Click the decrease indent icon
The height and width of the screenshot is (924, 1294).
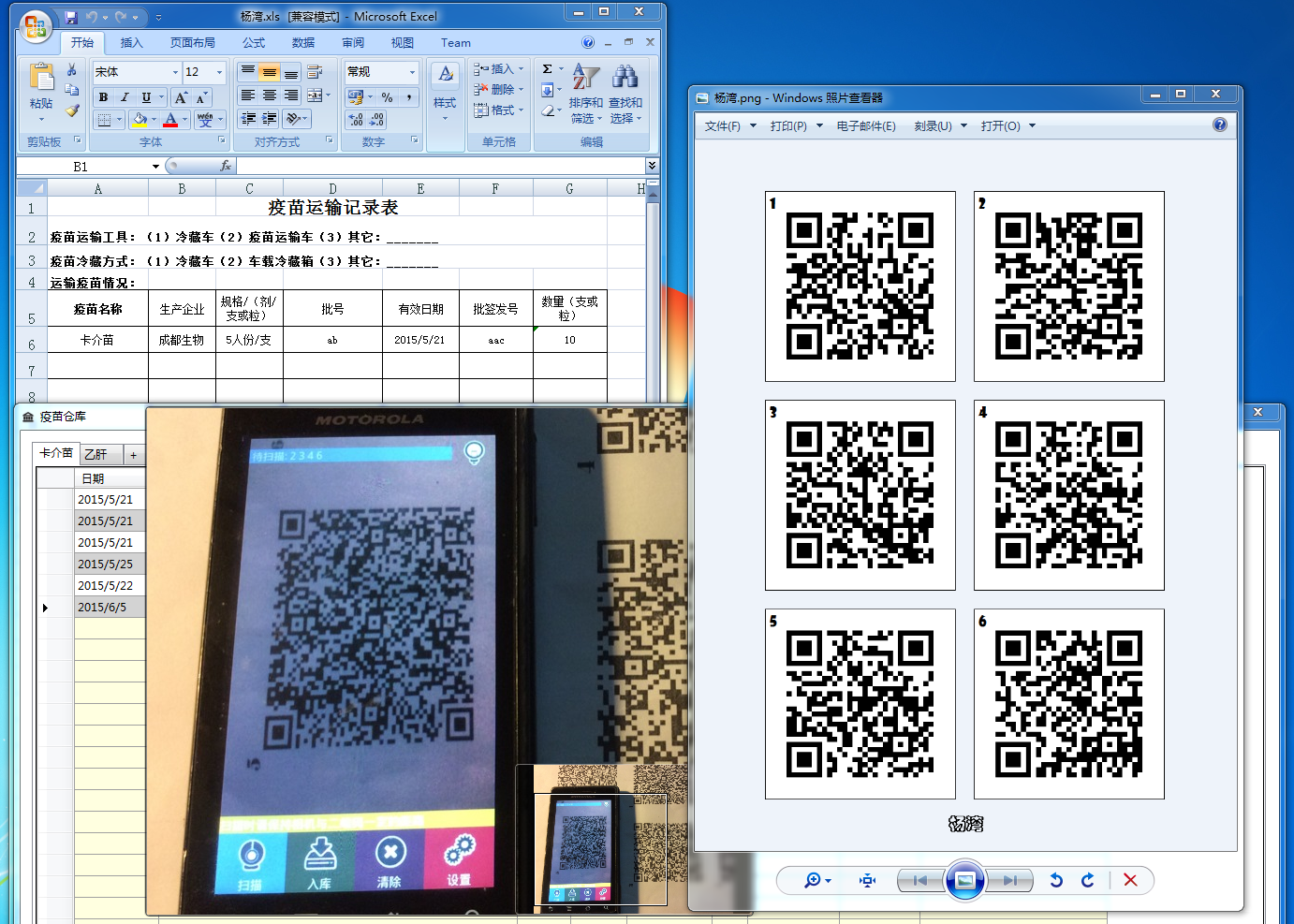pos(248,119)
